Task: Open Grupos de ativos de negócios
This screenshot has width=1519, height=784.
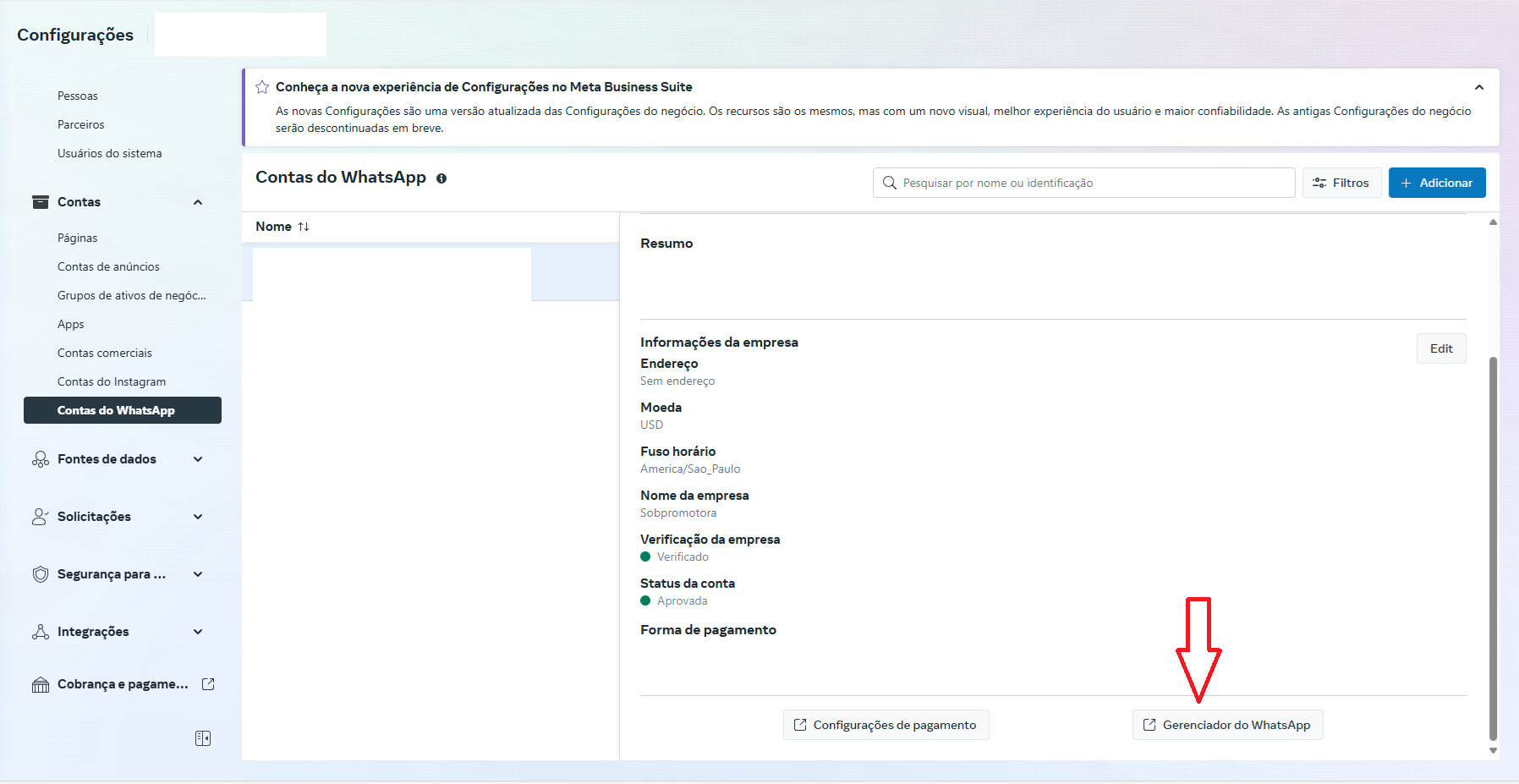Action: [132, 295]
